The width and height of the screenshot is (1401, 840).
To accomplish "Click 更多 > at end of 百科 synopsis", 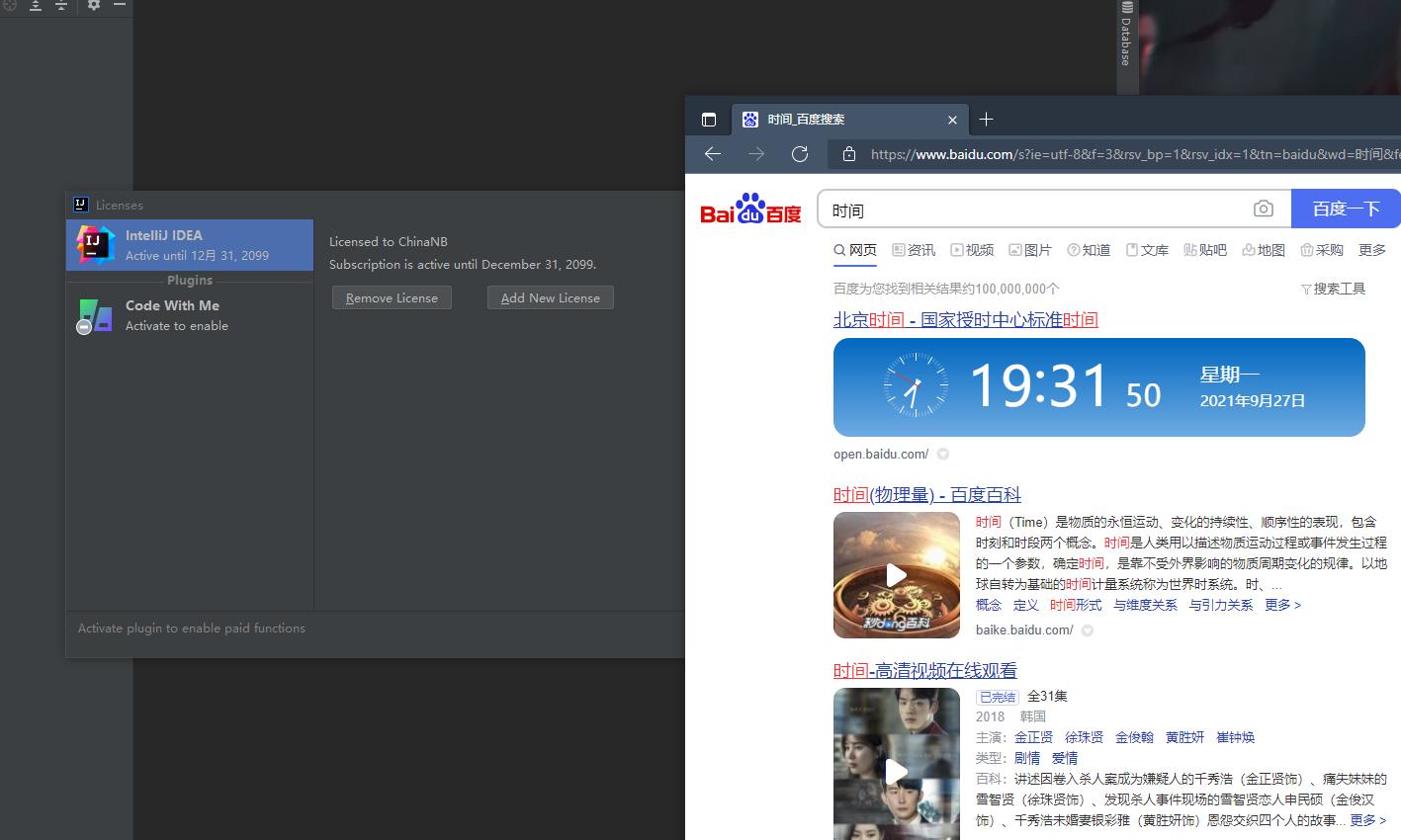I will [x=1368, y=820].
